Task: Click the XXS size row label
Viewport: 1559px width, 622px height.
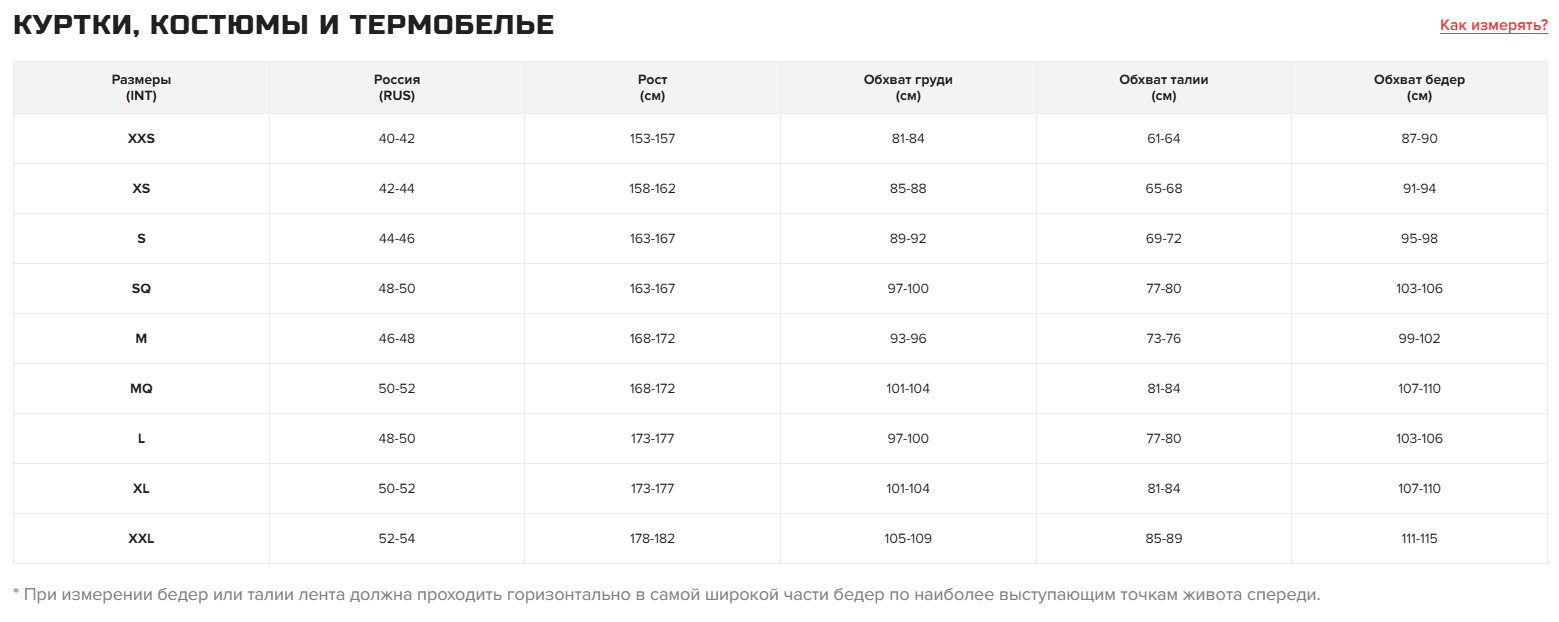Action: tap(141, 139)
